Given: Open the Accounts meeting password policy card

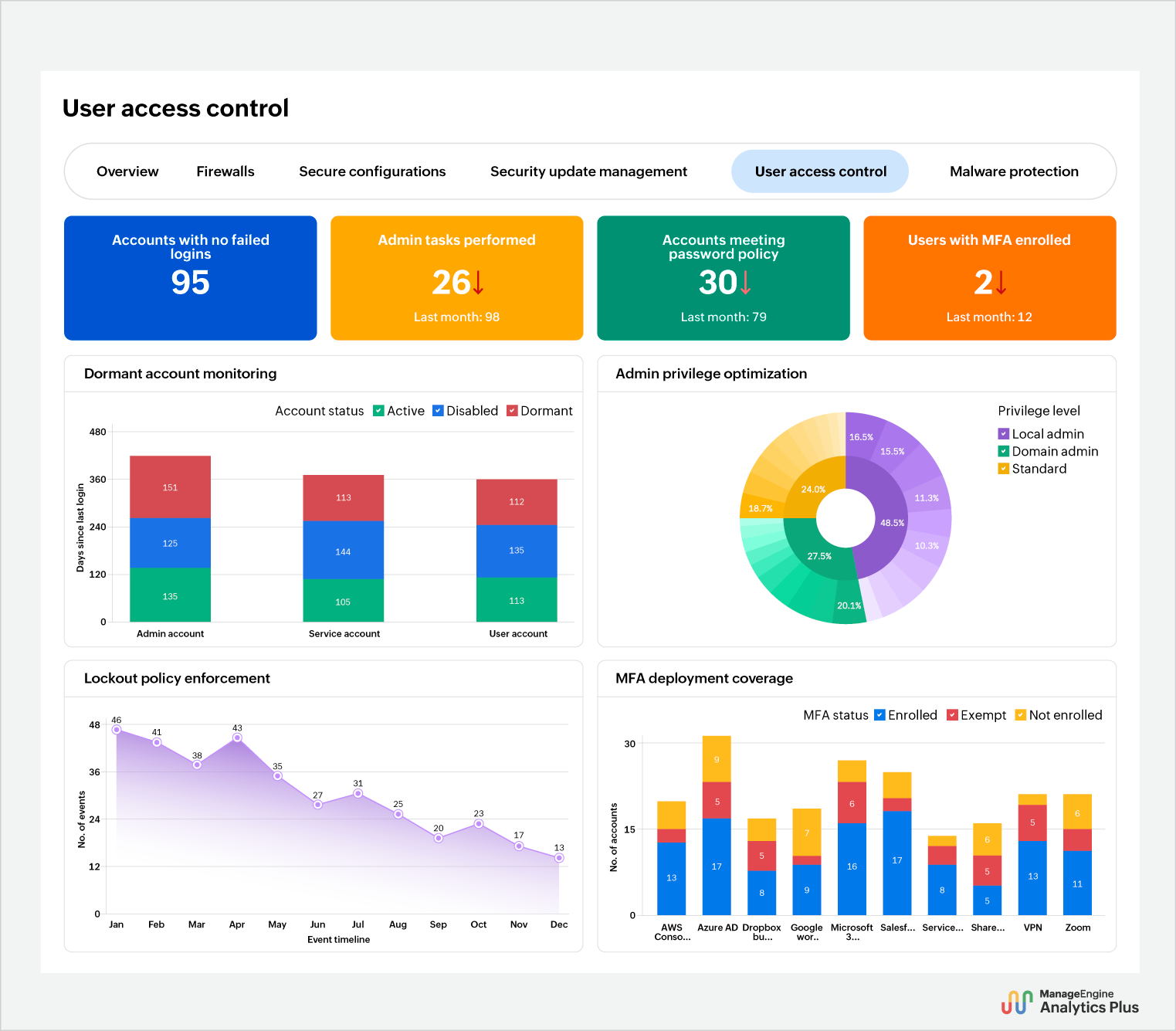Looking at the screenshot, I should coord(724,278).
